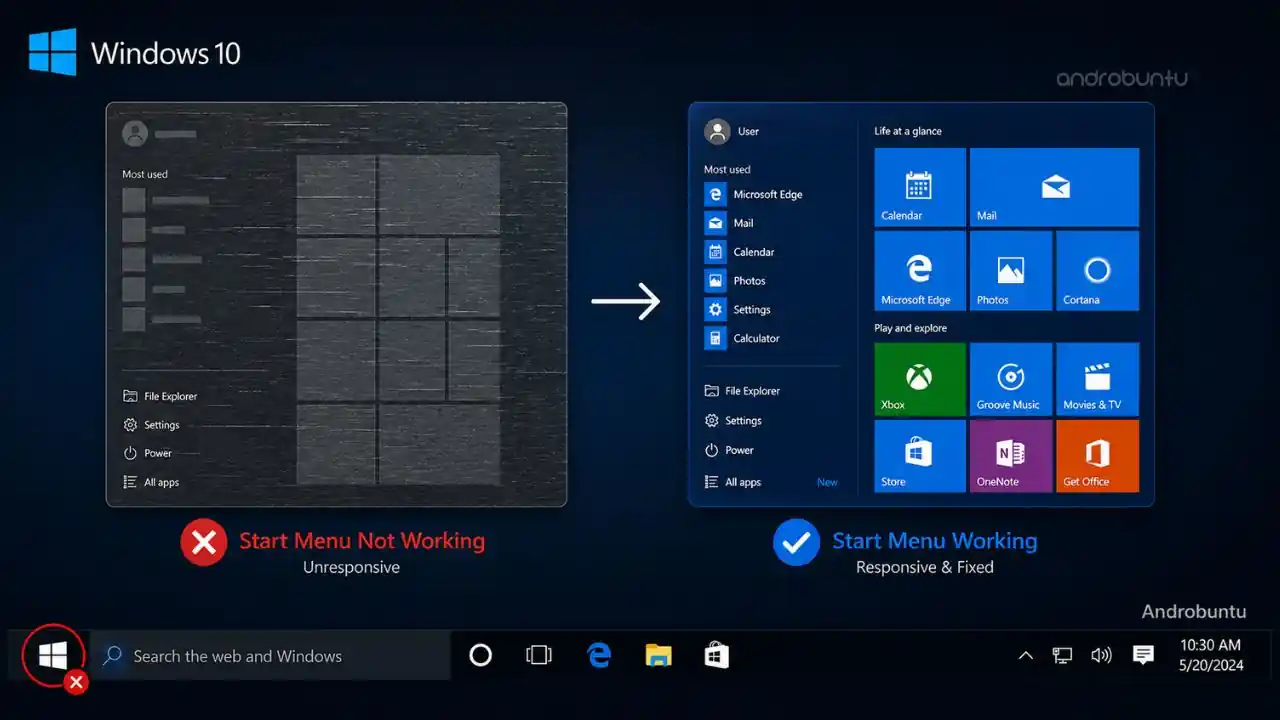1280x720 pixels.
Task: Open File Explorer from the taskbar
Action: (658, 655)
